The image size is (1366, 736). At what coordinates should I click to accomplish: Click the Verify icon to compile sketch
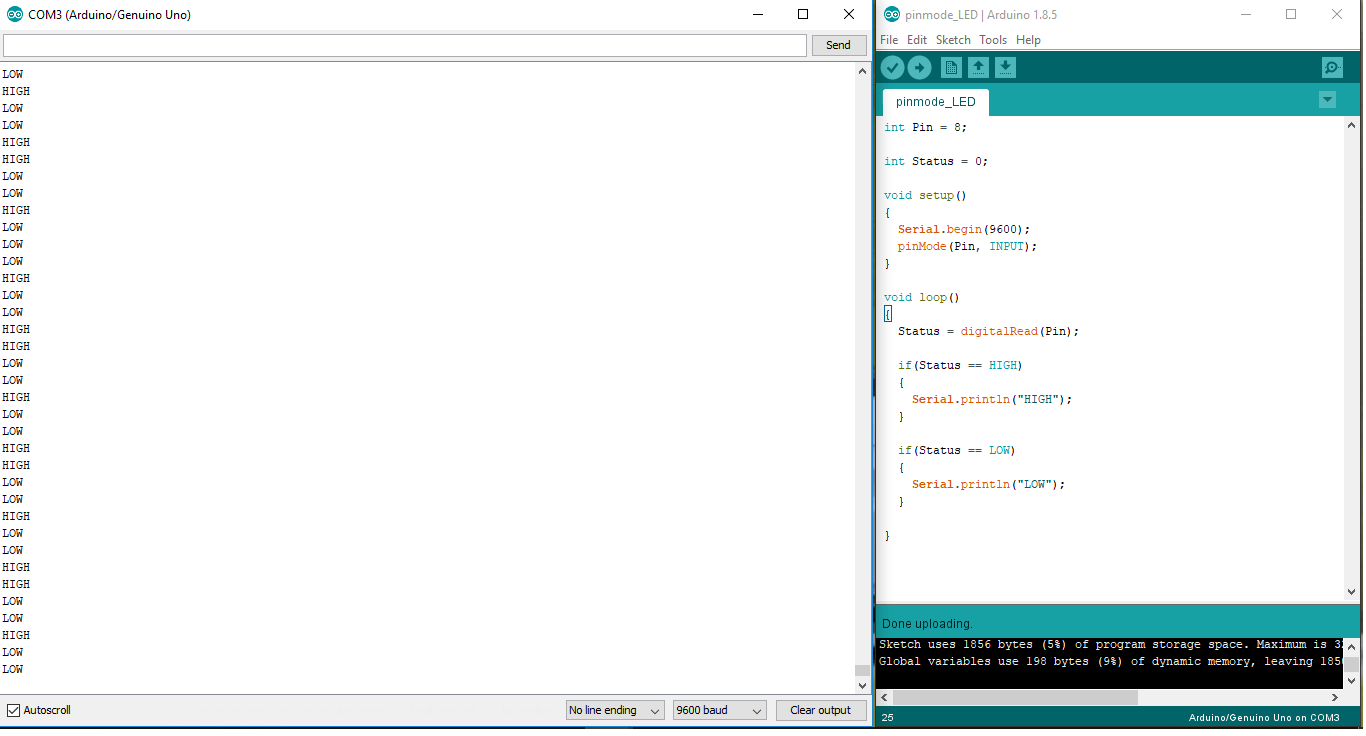click(892, 67)
